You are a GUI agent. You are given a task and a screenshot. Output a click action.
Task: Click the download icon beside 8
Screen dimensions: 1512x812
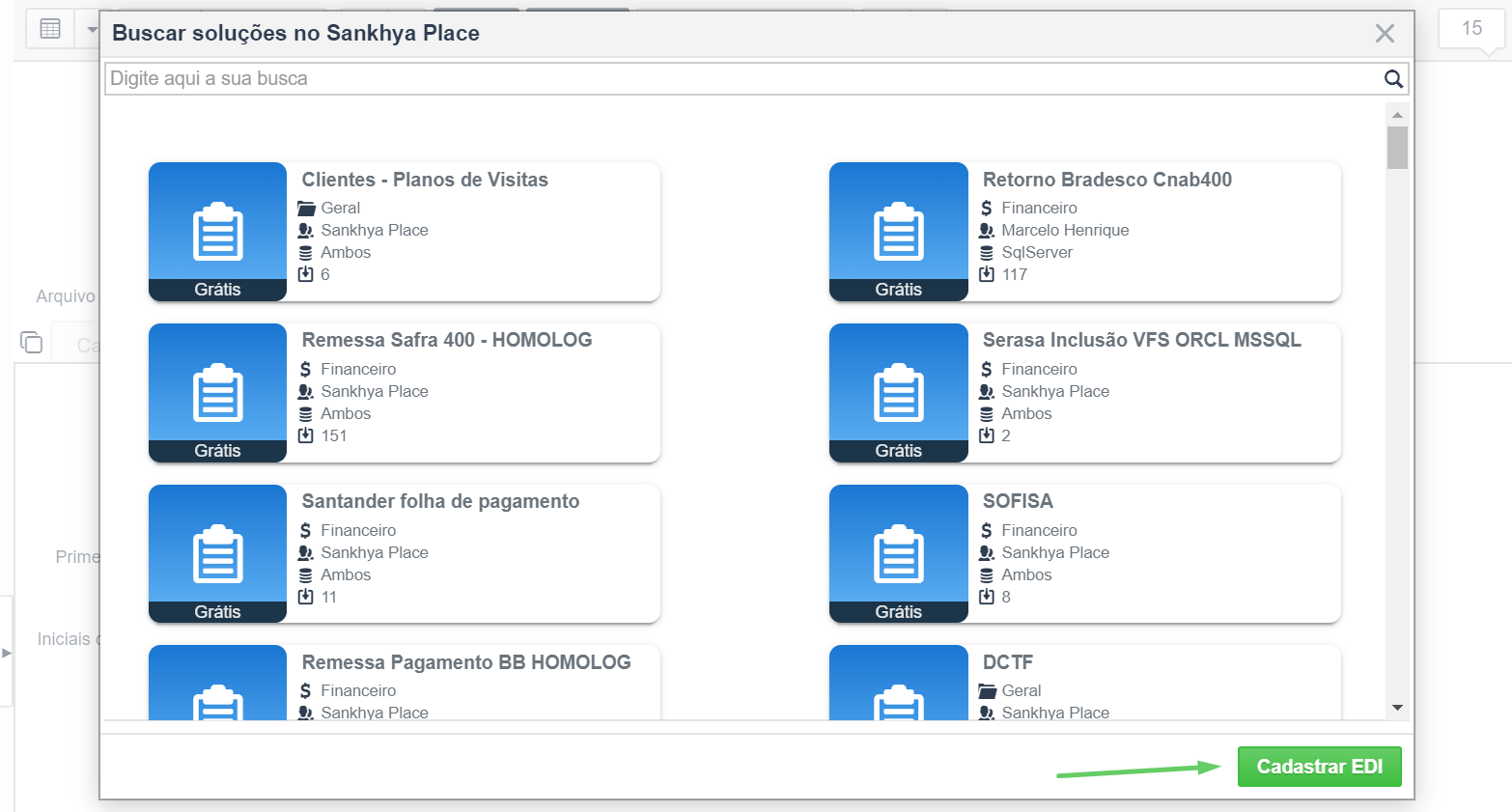coord(987,597)
